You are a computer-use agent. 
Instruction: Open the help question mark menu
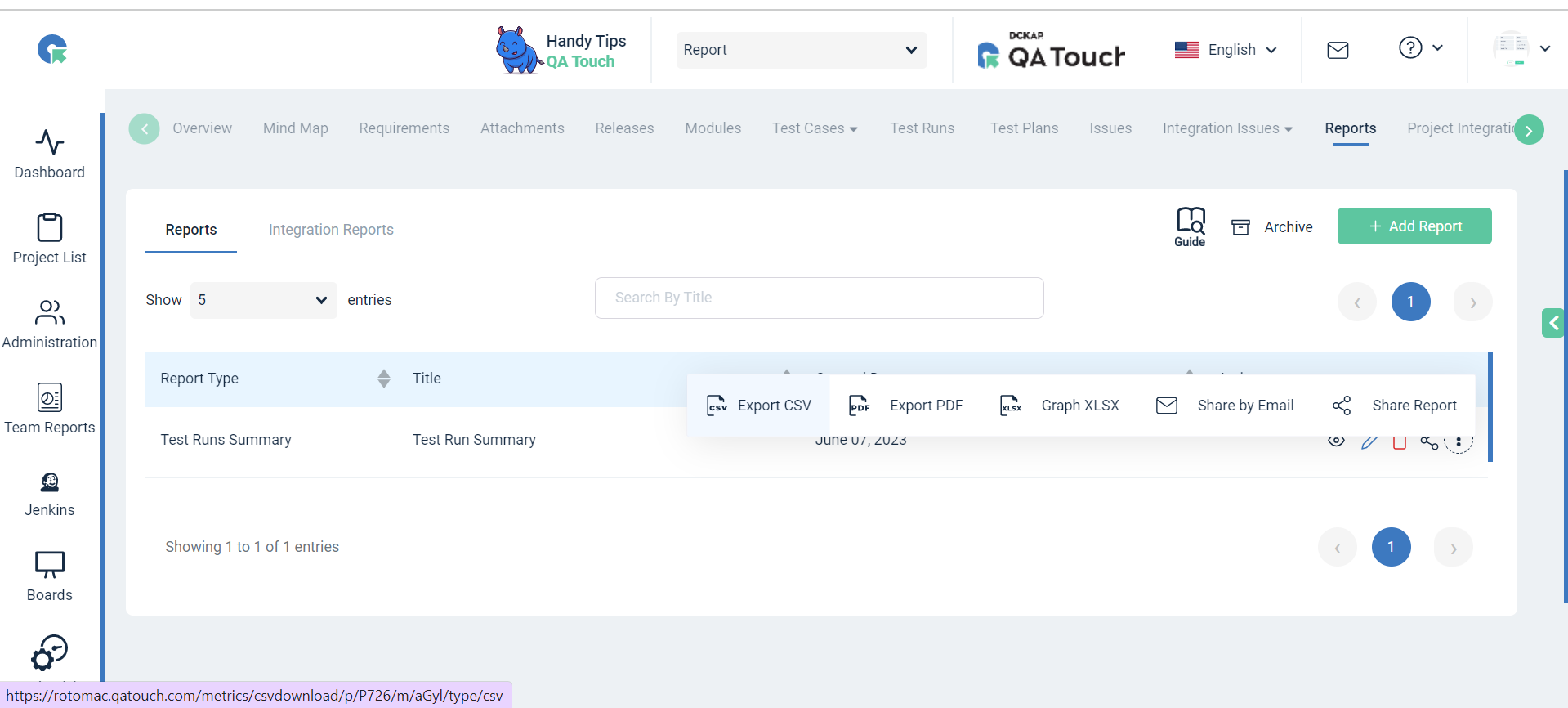pos(1420,48)
